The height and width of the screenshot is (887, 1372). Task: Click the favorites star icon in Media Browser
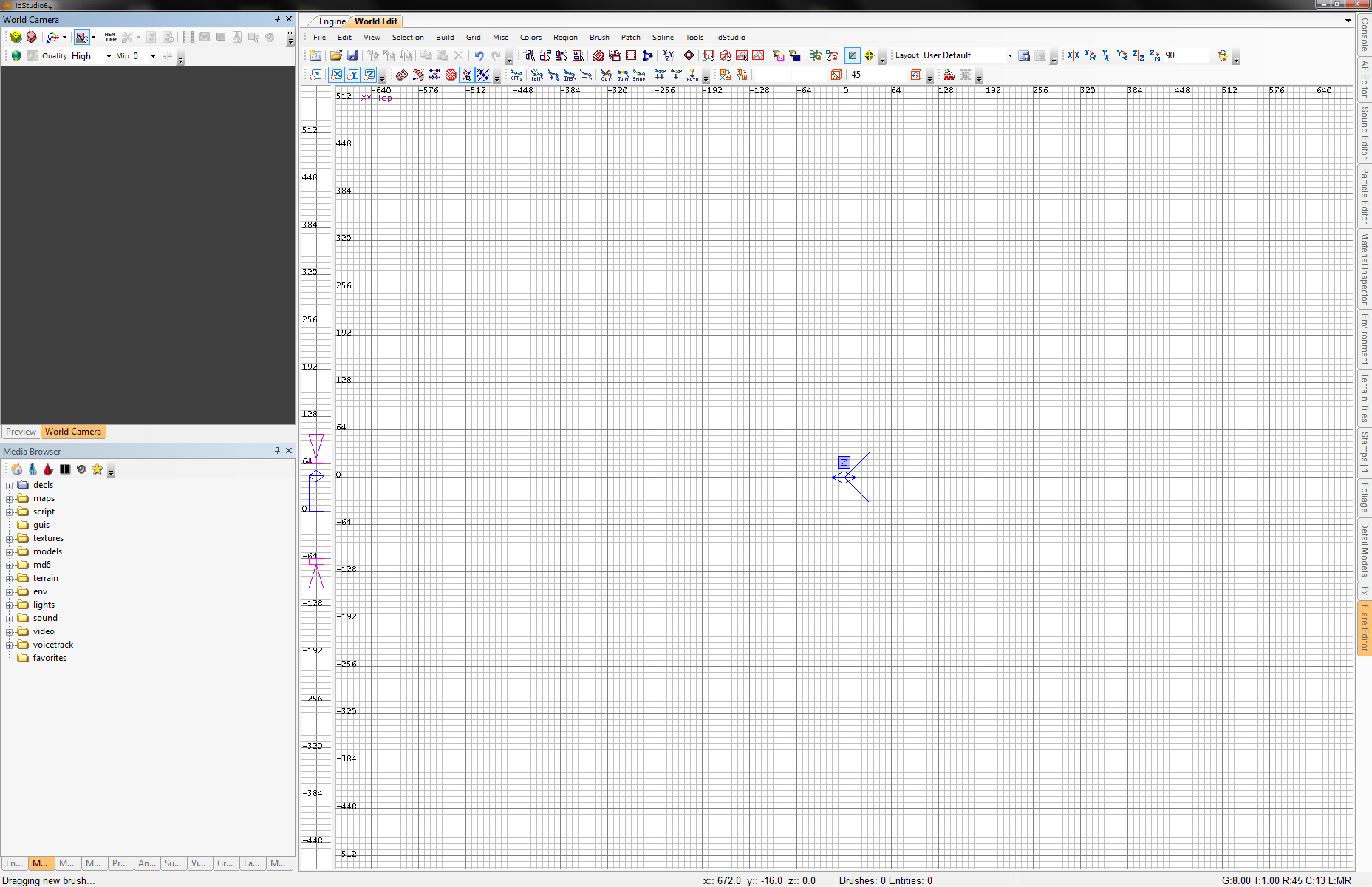[x=98, y=469]
